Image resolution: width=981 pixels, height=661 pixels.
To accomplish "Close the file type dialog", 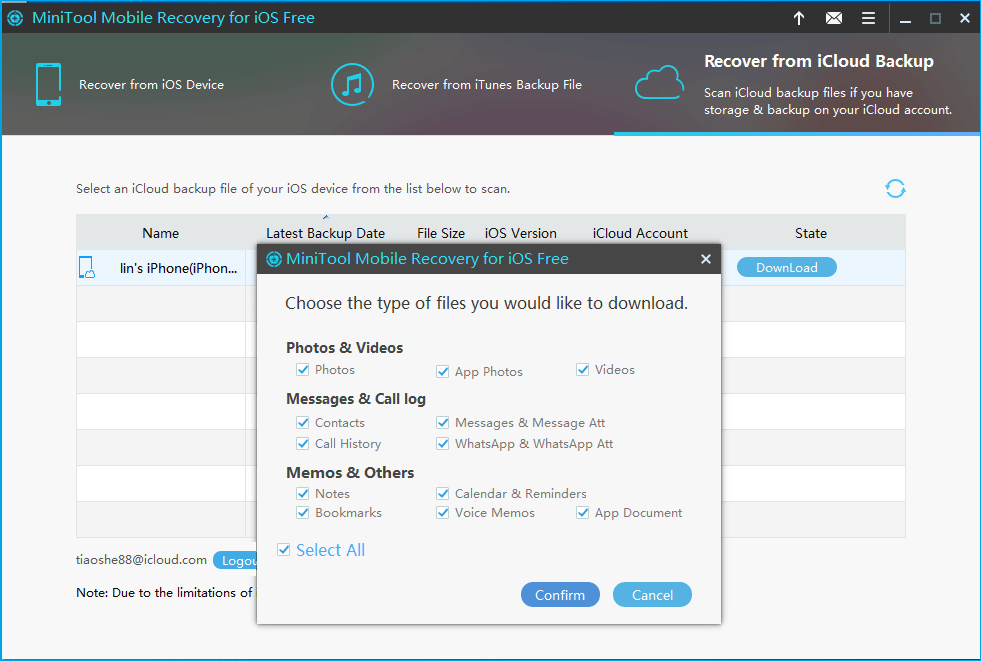I will (706, 259).
